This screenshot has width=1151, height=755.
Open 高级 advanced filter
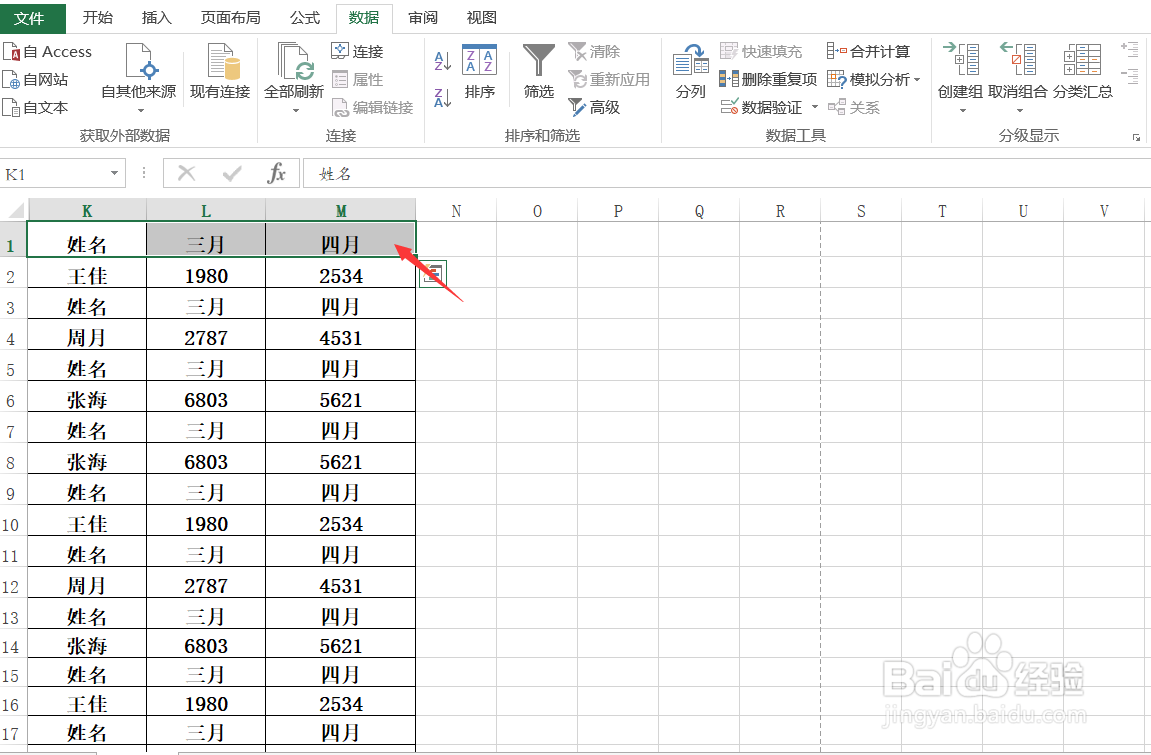point(595,107)
